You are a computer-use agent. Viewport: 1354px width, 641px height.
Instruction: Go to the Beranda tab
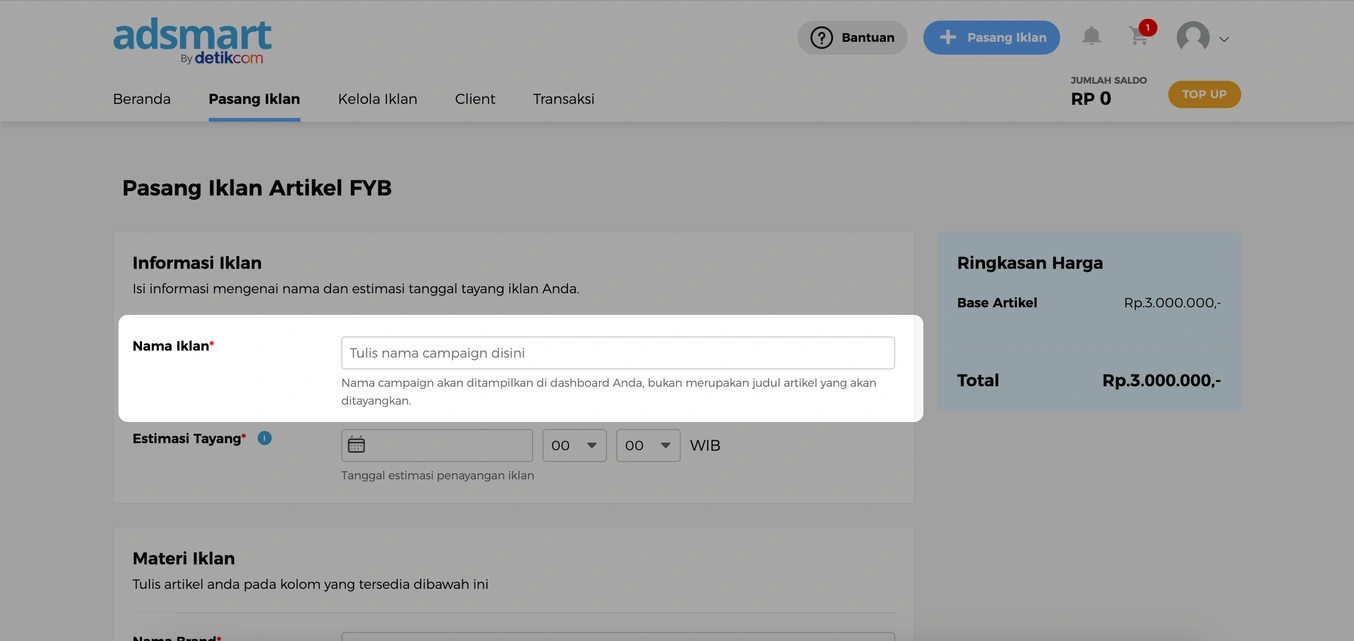coord(142,99)
